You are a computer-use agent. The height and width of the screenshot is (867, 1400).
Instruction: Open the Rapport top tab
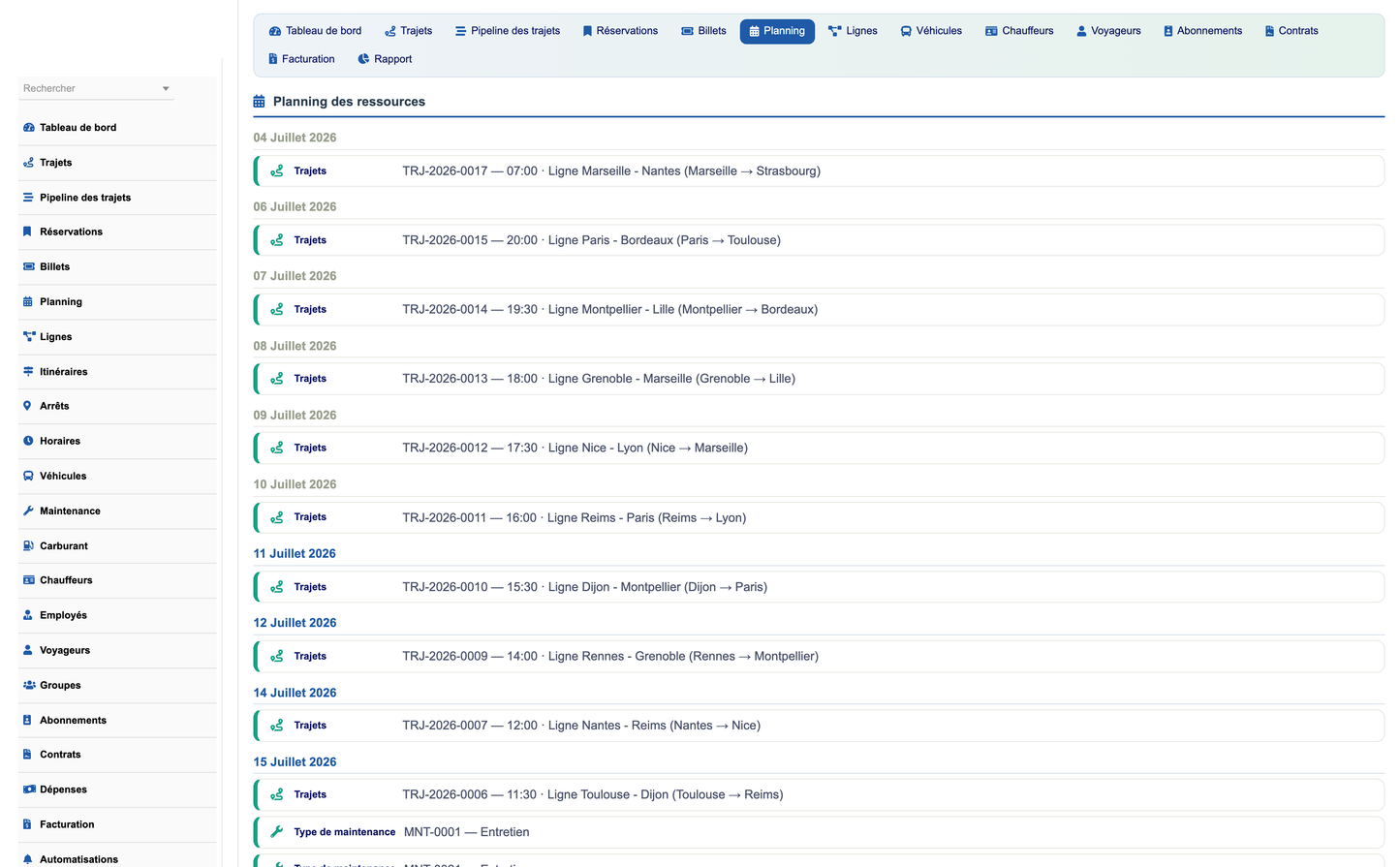[x=386, y=59]
